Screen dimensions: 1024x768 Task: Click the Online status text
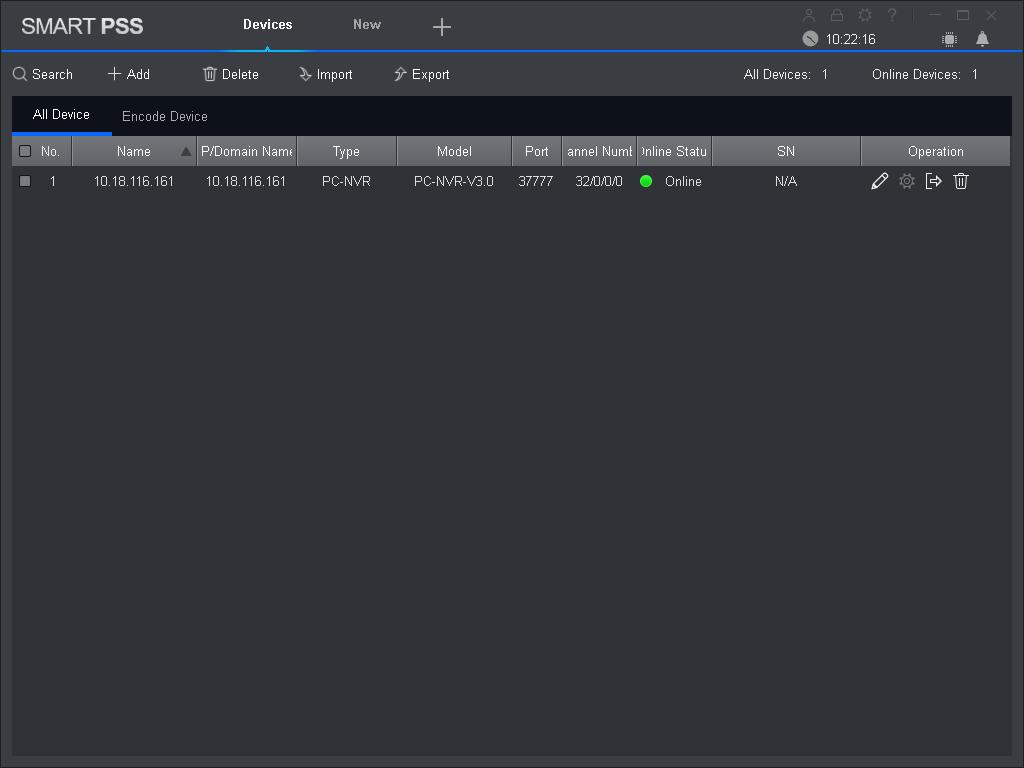point(683,181)
